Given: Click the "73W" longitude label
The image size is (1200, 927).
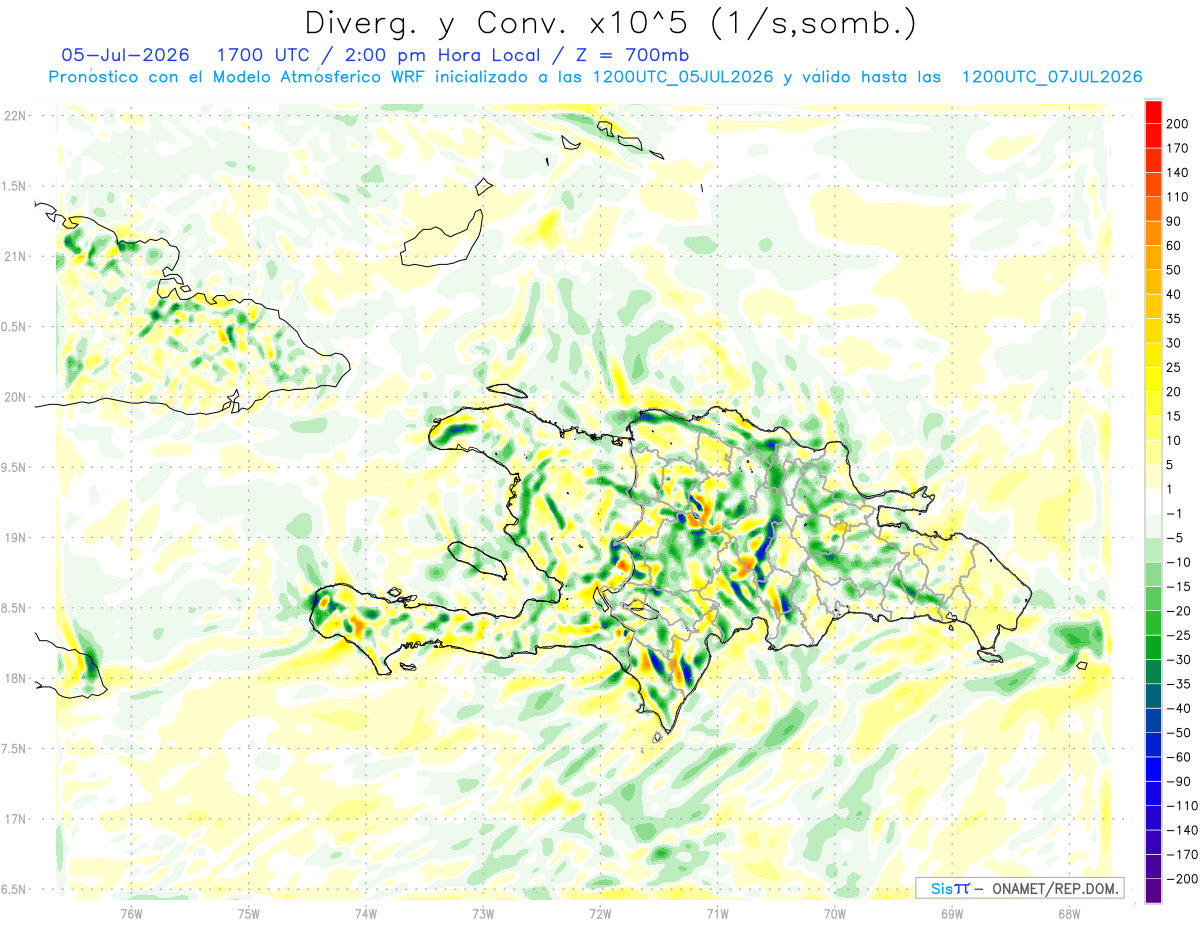Looking at the screenshot, I should pyautogui.click(x=483, y=913).
